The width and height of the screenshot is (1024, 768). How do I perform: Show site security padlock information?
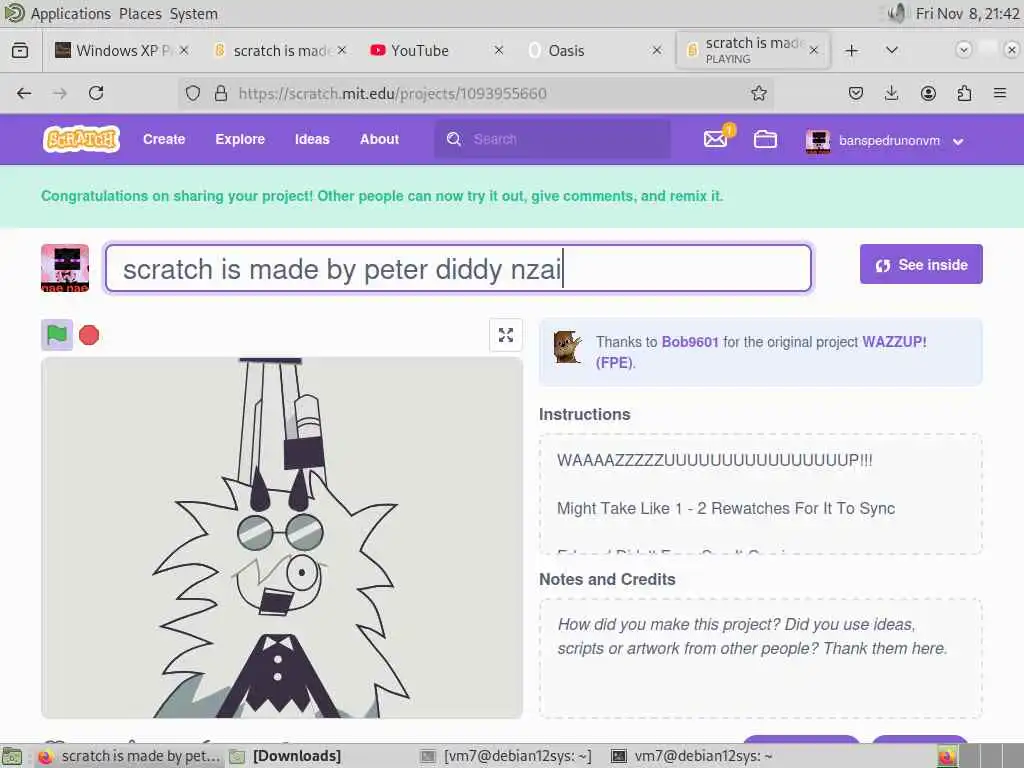point(221,93)
